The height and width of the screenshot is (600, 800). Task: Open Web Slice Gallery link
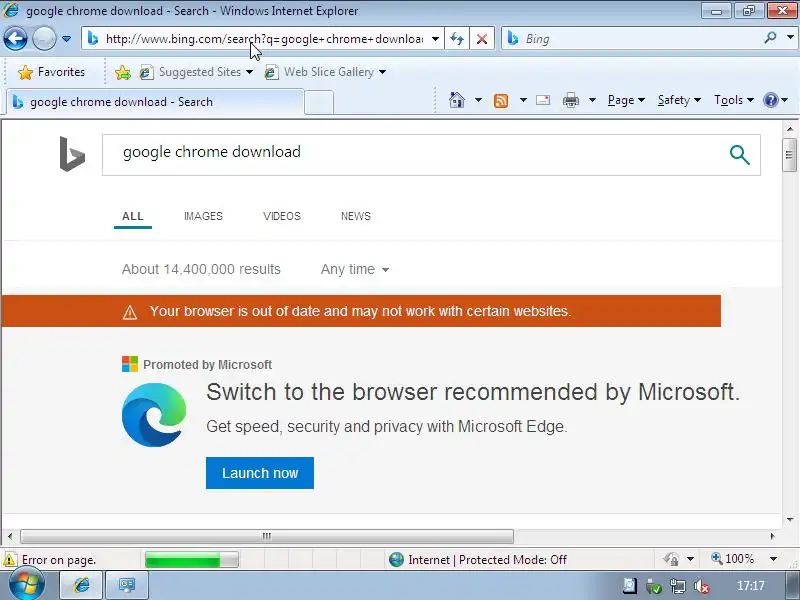325,72
